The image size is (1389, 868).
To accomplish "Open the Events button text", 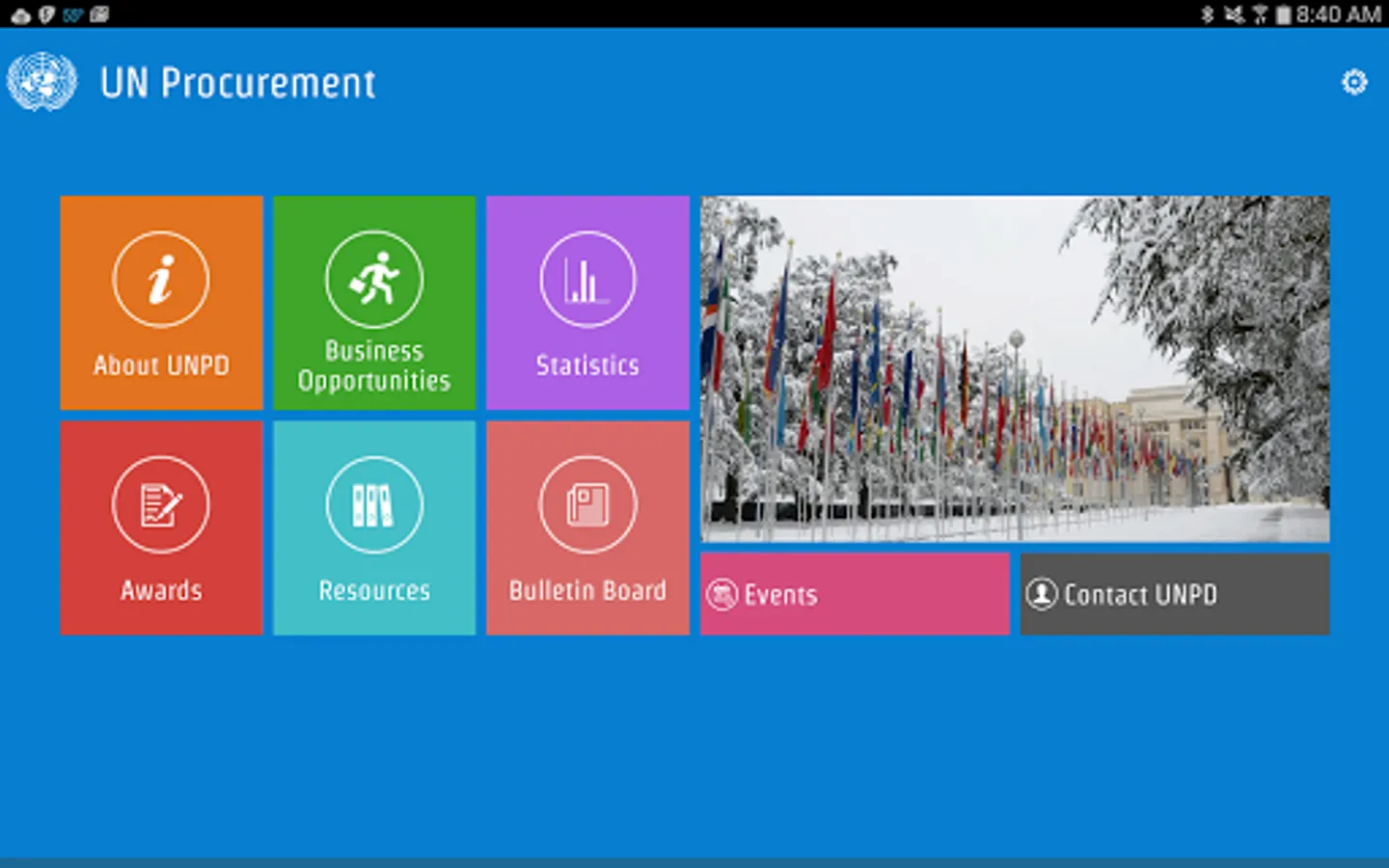I will pyautogui.click(x=780, y=595).
